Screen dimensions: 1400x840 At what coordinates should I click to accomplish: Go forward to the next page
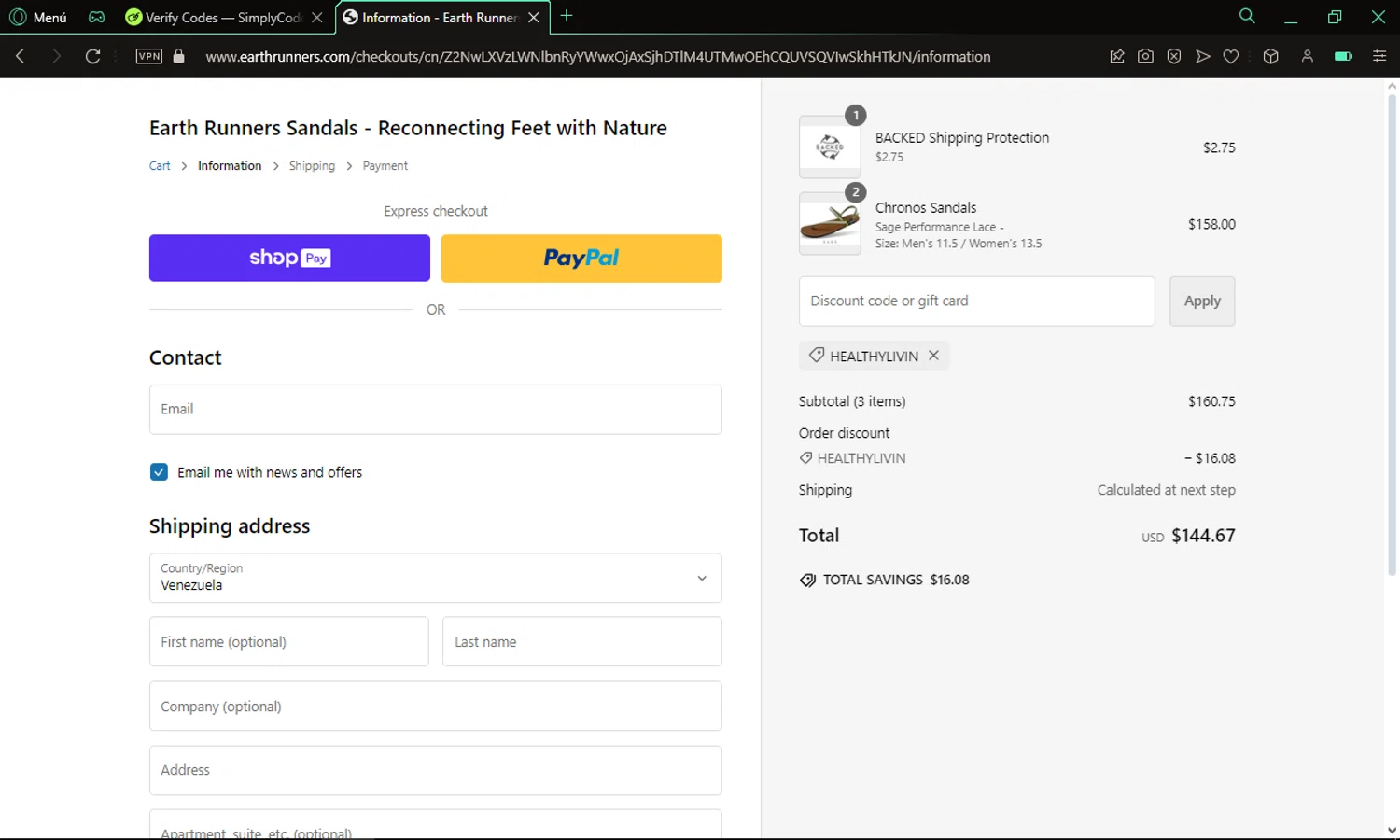click(56, 56)
